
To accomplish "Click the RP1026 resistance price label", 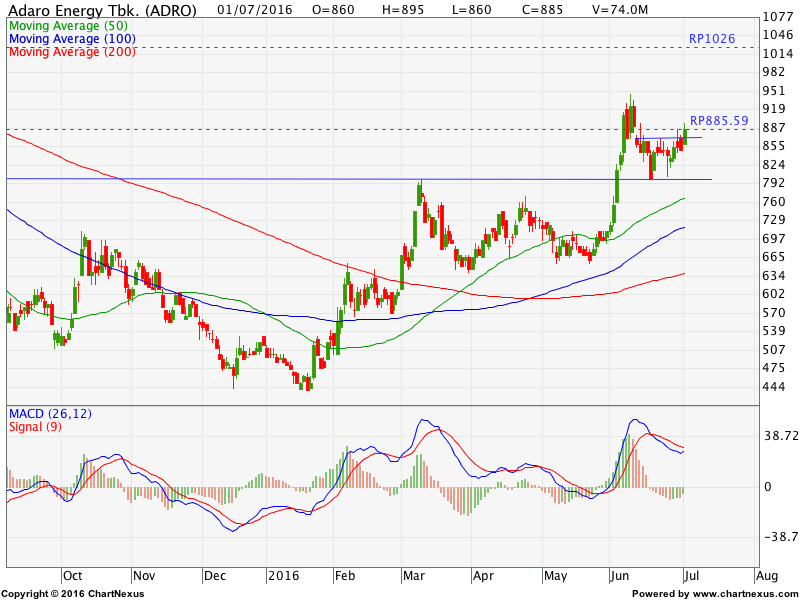I will (712, 38).
